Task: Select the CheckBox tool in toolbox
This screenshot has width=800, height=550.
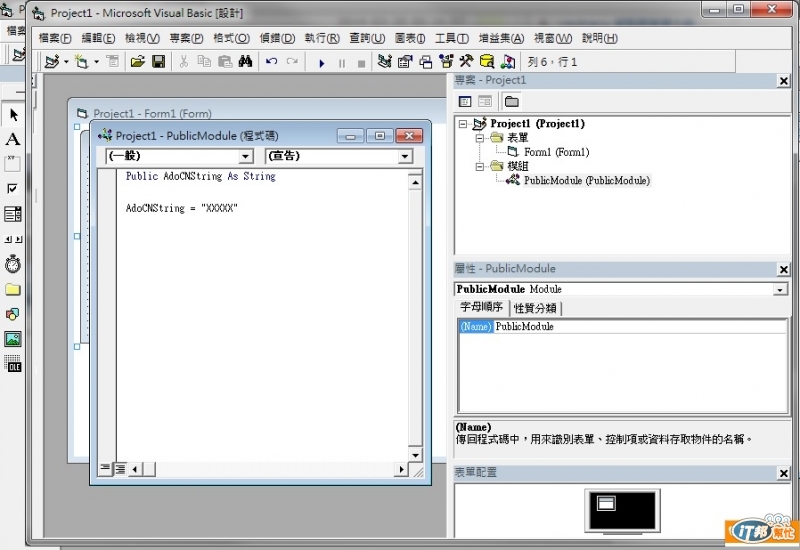Action: [x=13, y=189]
